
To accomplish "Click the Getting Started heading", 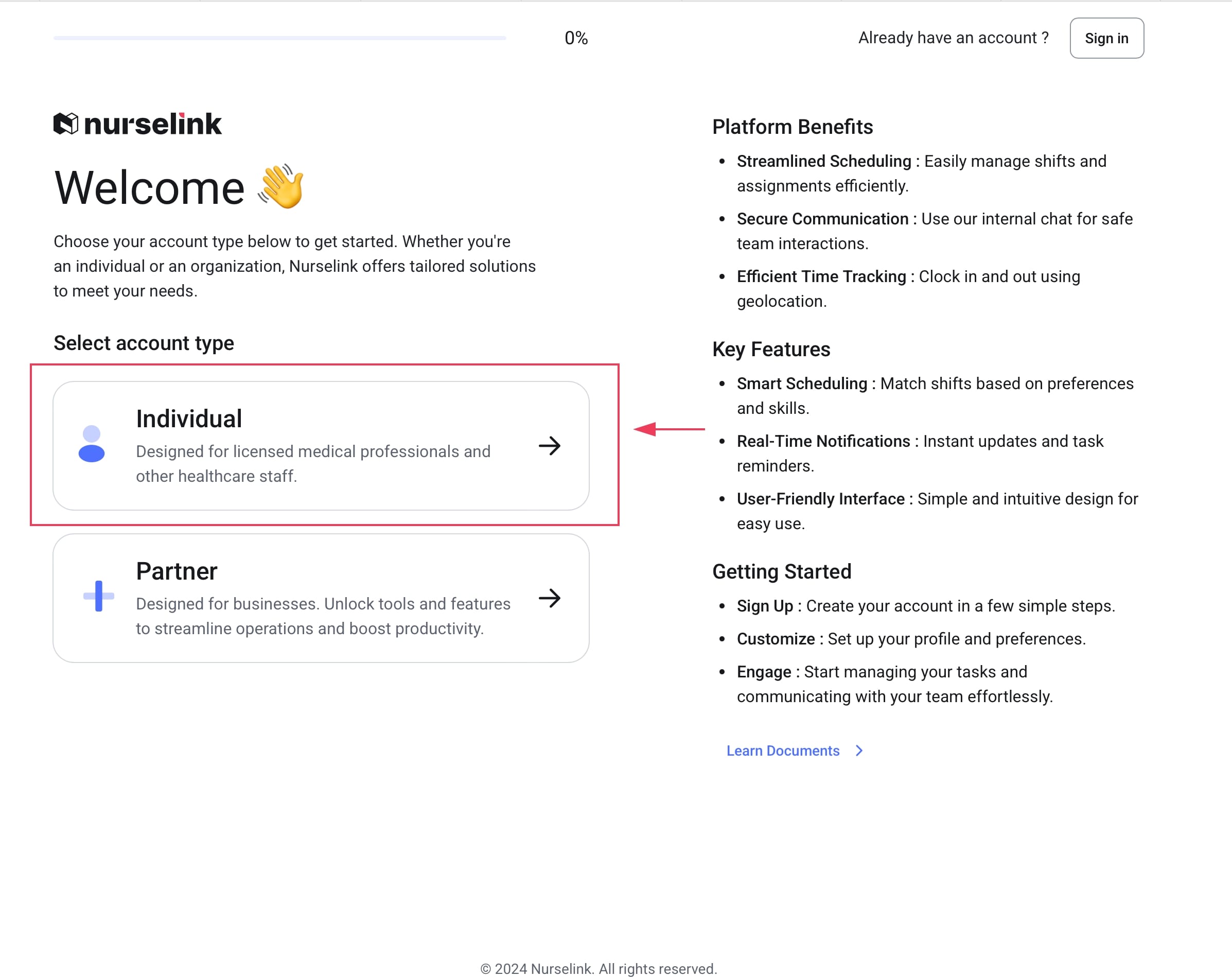I will 781,572.
